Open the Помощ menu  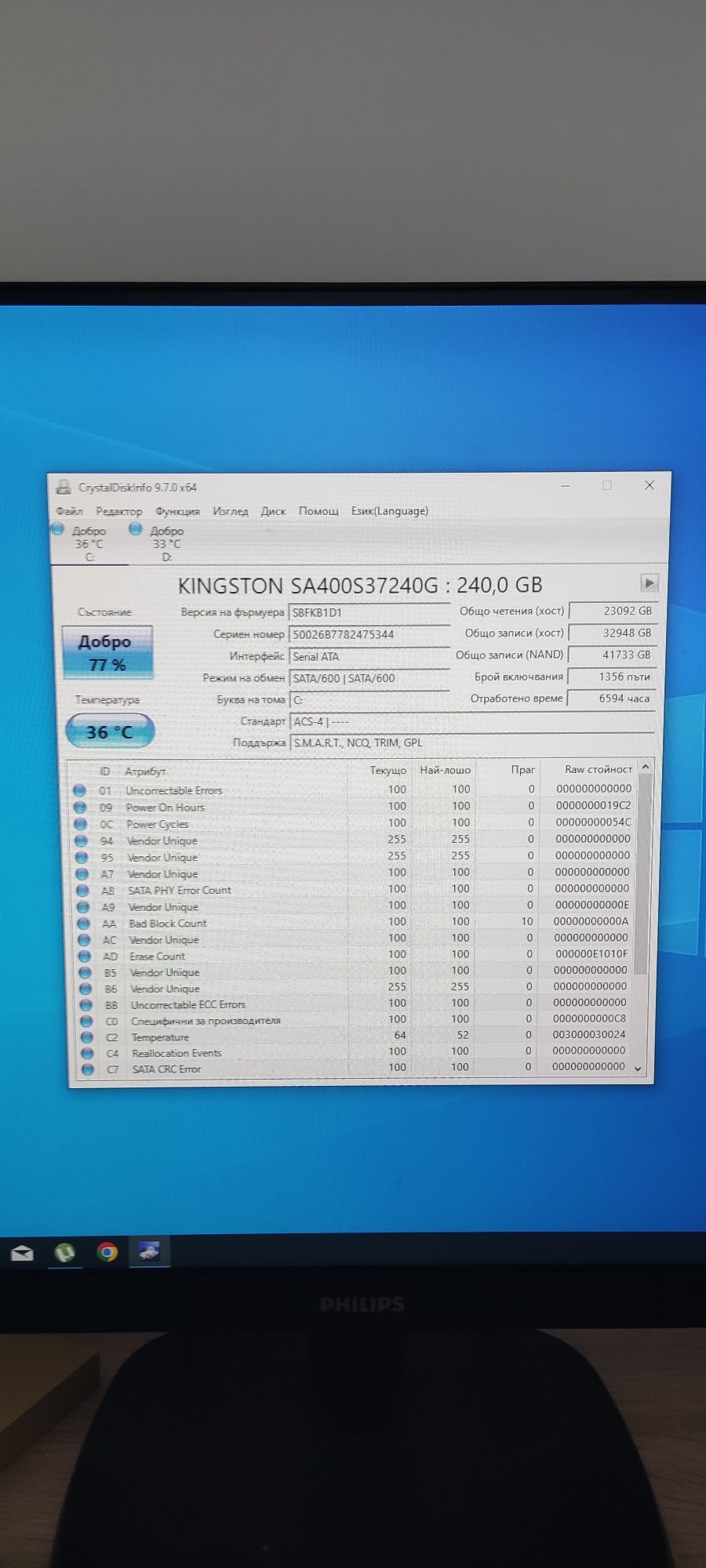click(x=318, y=511)
